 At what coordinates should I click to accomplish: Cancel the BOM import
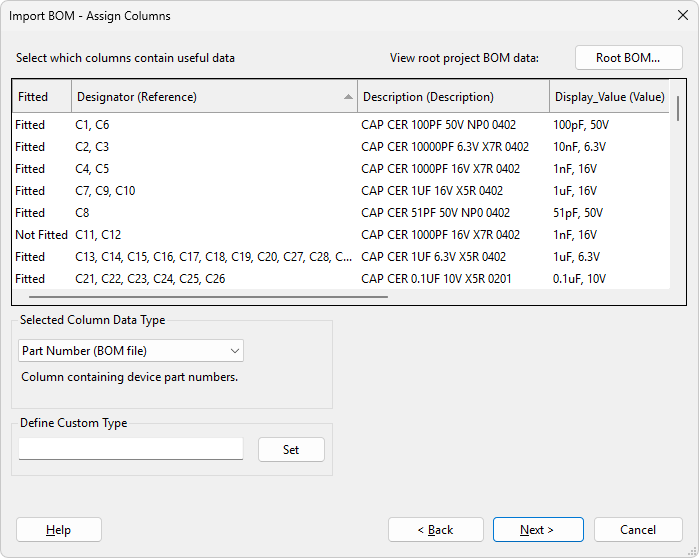click(x=638, y=530)
